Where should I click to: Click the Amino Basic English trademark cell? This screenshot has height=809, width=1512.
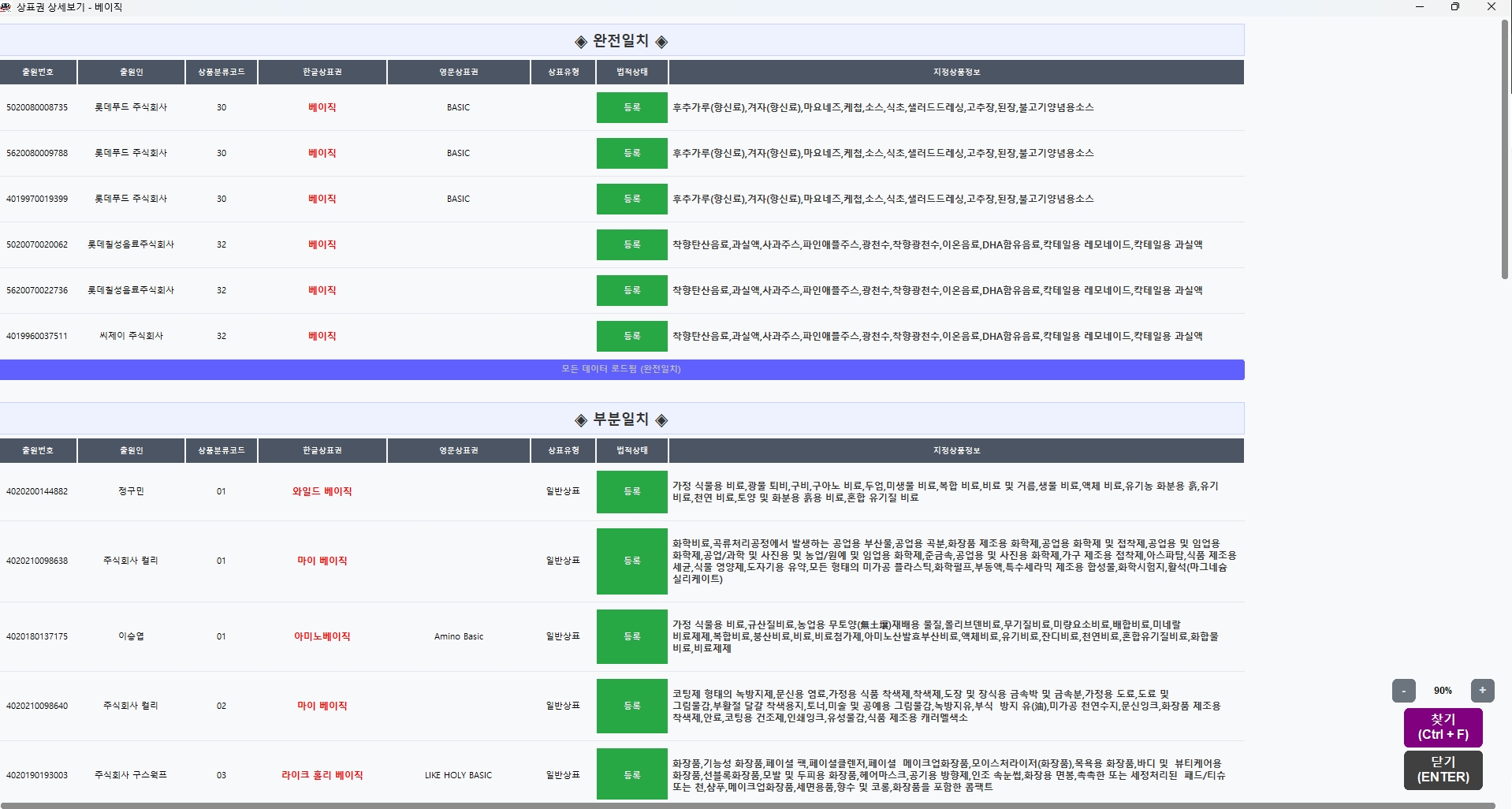click(x=458, y=636)
